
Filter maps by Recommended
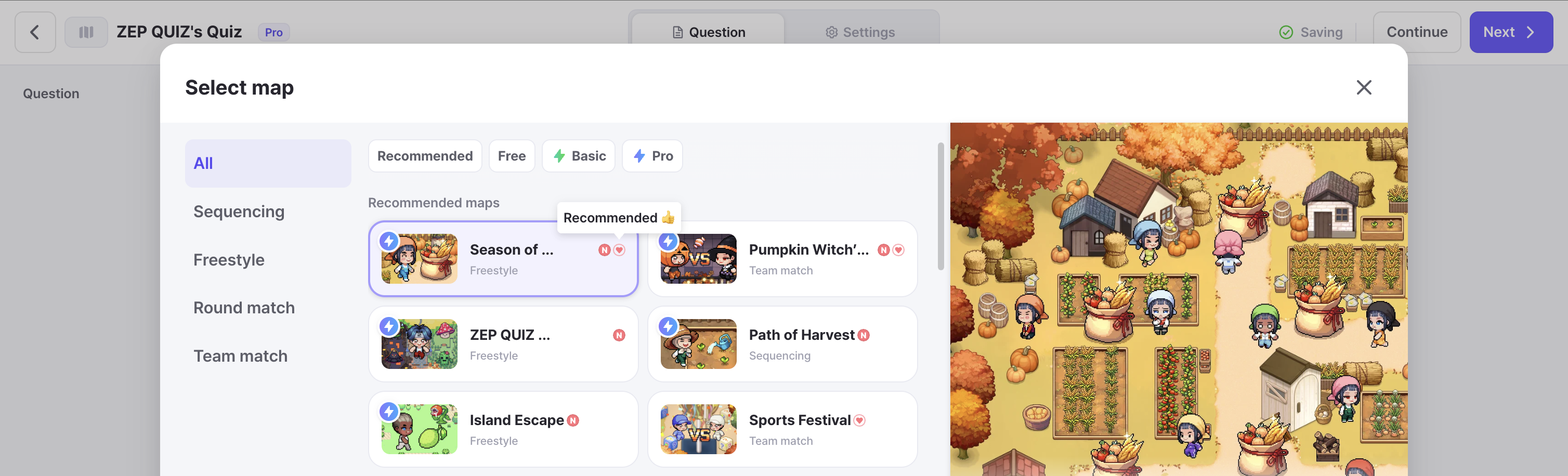425,156
